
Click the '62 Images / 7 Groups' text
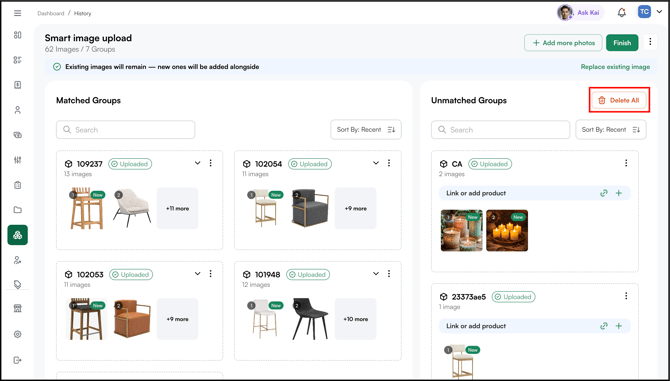click(80, 50)
